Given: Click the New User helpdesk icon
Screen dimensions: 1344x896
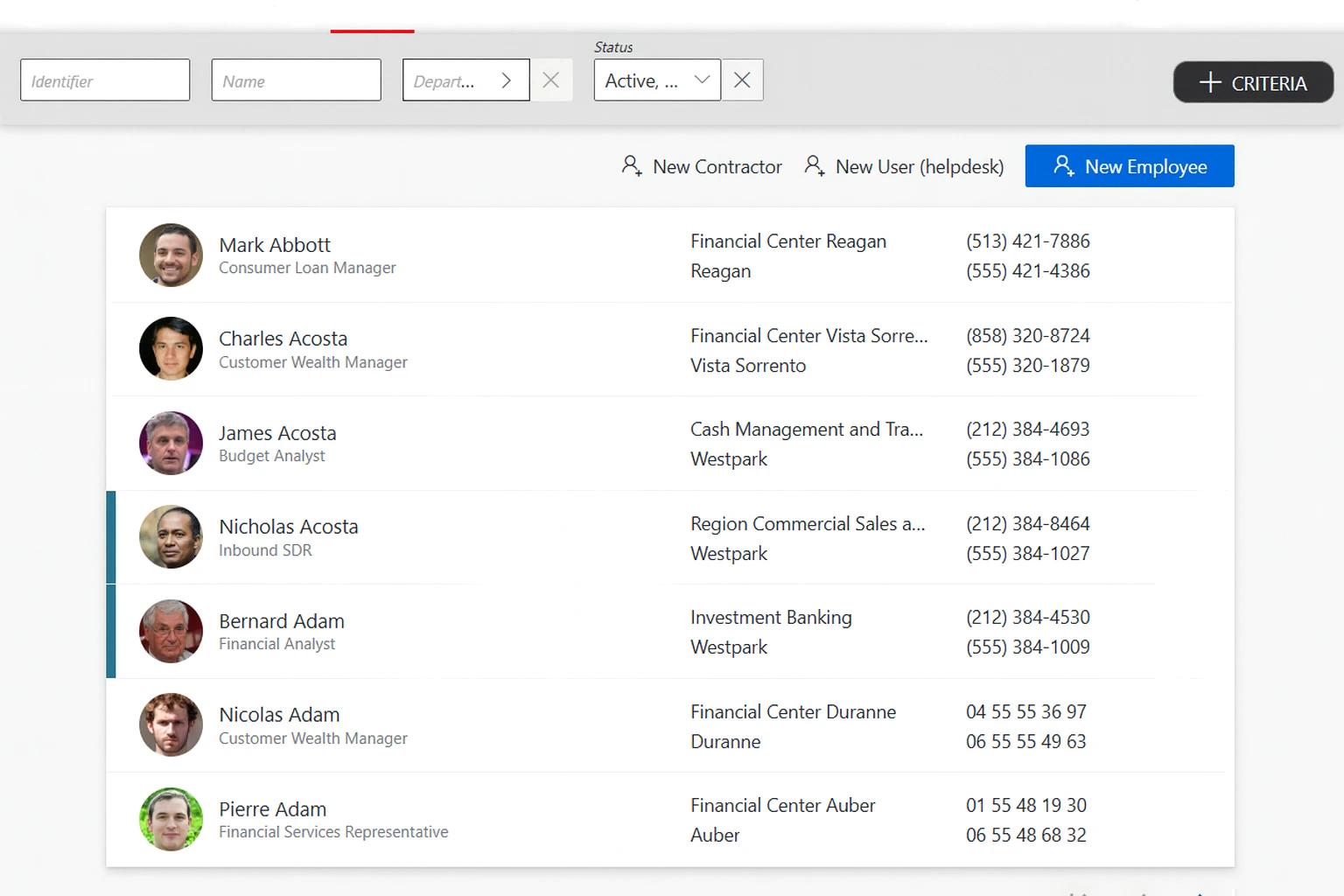Looking at the screenshot, I should (815, 165).
